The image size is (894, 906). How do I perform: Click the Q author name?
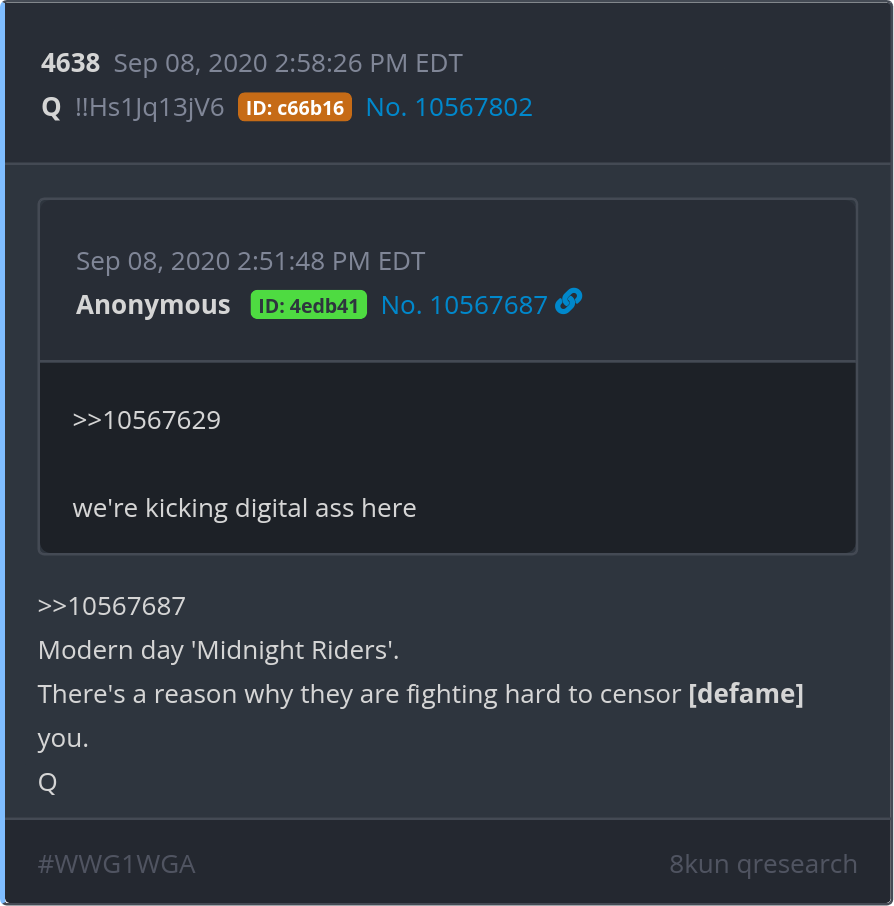point(51,107)
